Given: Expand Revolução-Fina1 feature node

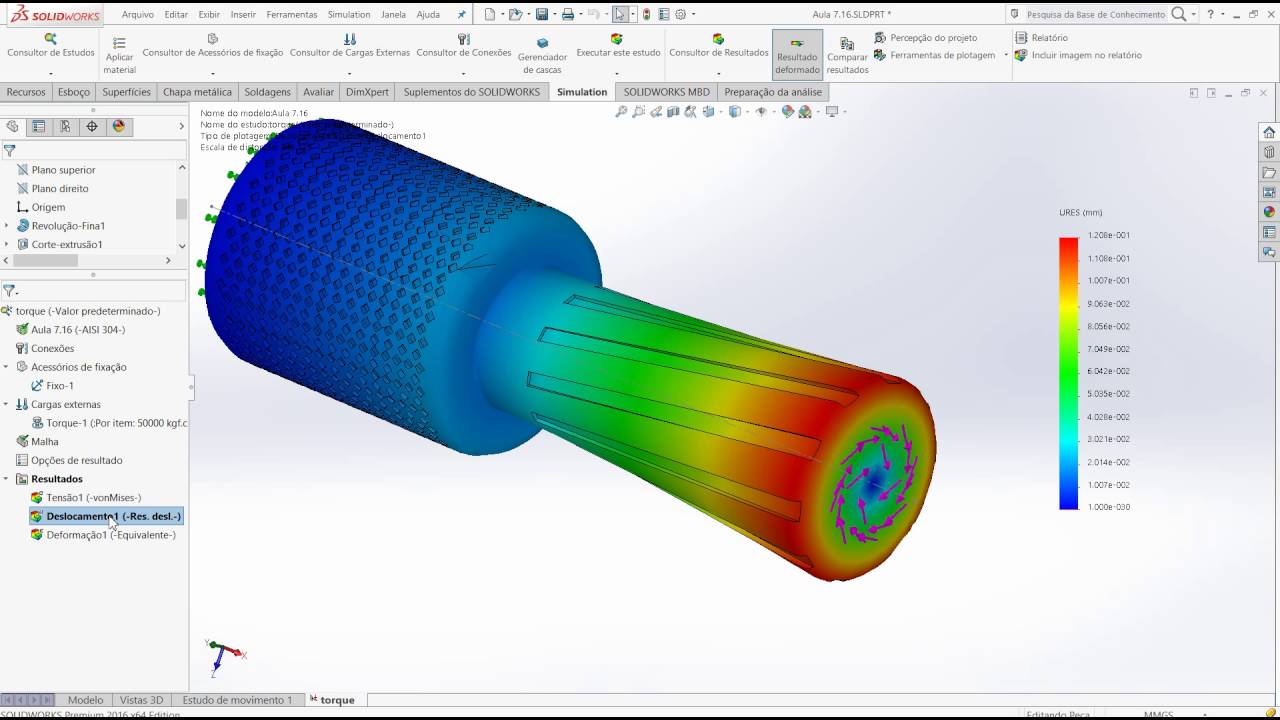Looking at the screenshot, I should click(6, 226).
